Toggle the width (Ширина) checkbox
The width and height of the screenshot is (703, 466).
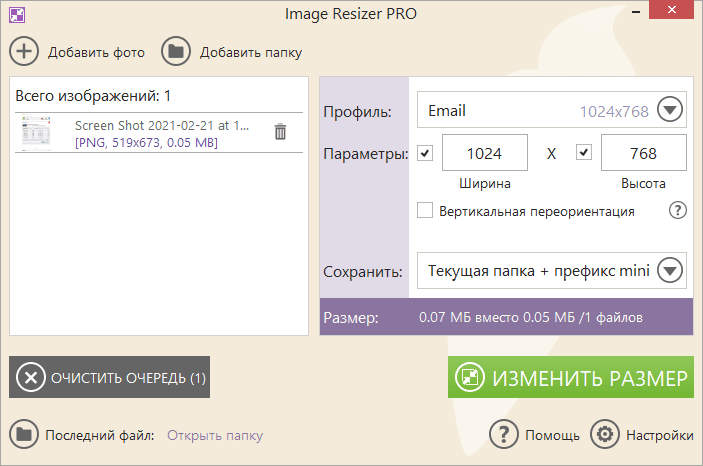click(425, 153)
